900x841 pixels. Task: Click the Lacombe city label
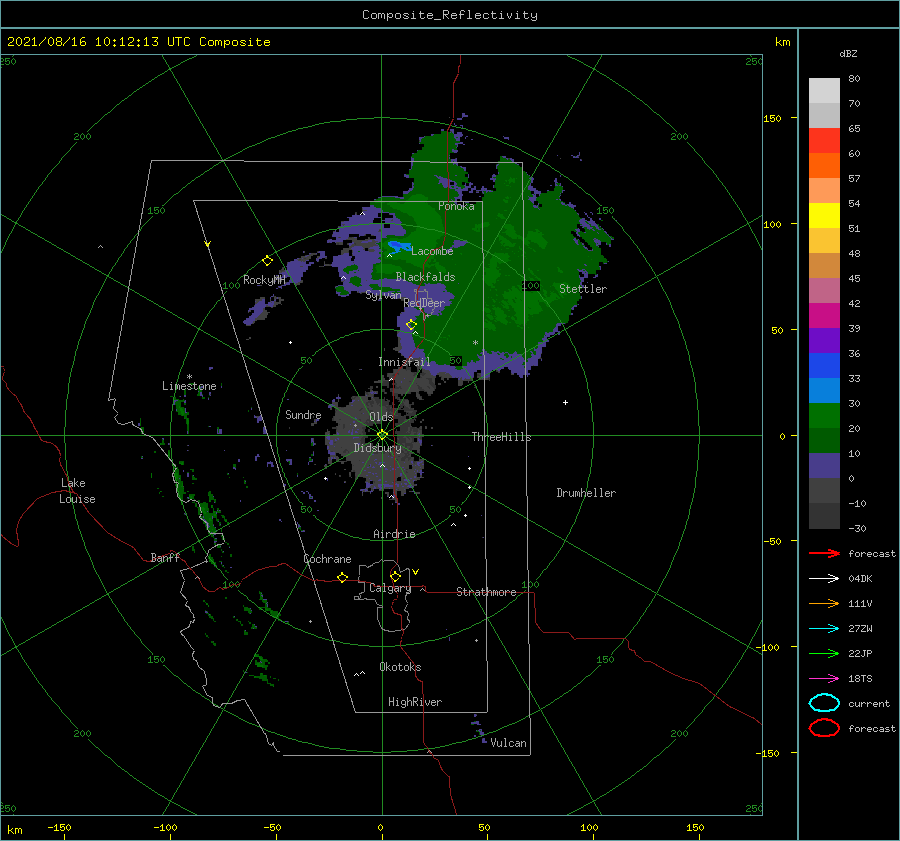(432, 251)
